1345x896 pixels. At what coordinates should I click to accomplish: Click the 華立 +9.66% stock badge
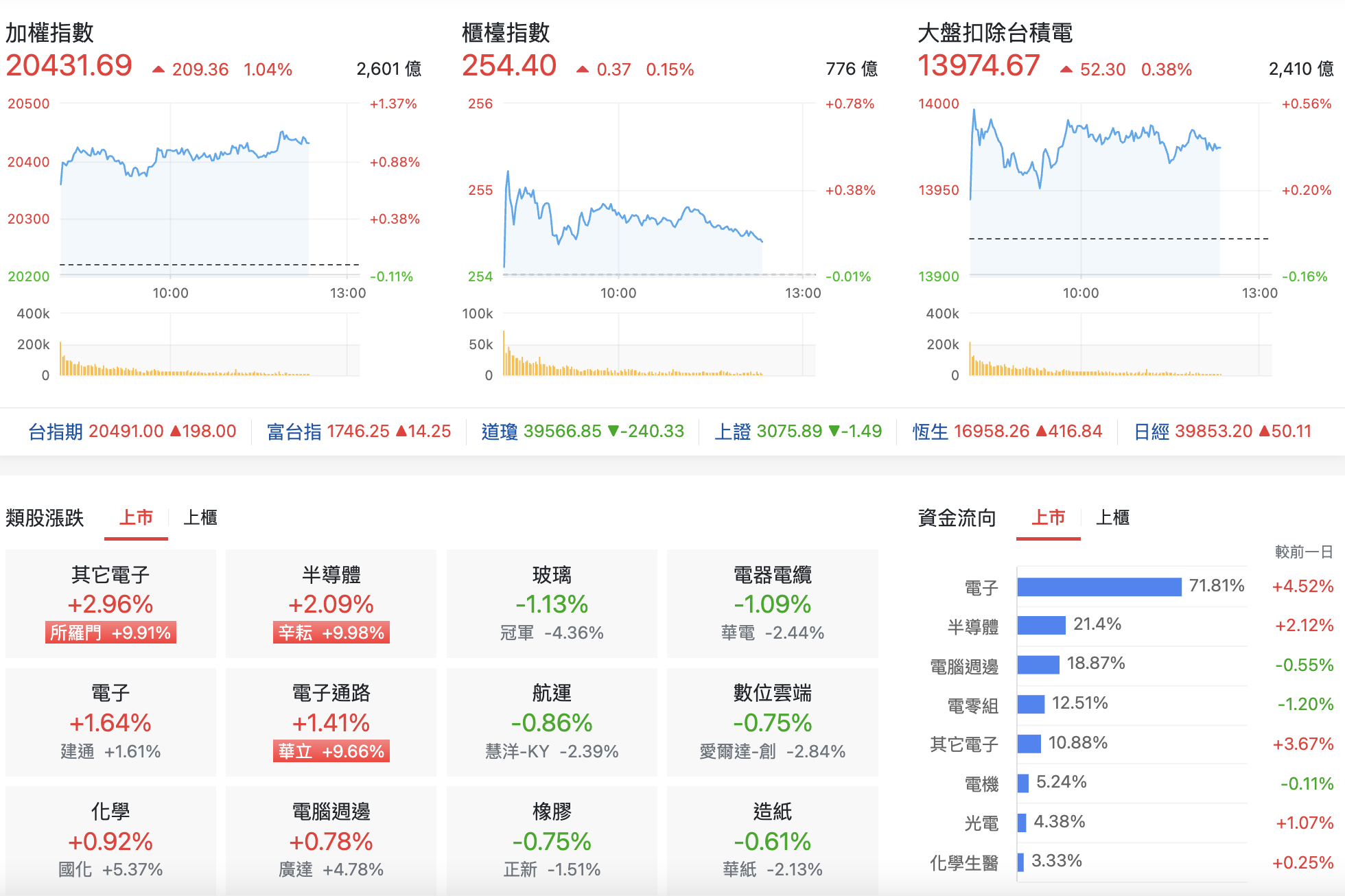(331, 751)
